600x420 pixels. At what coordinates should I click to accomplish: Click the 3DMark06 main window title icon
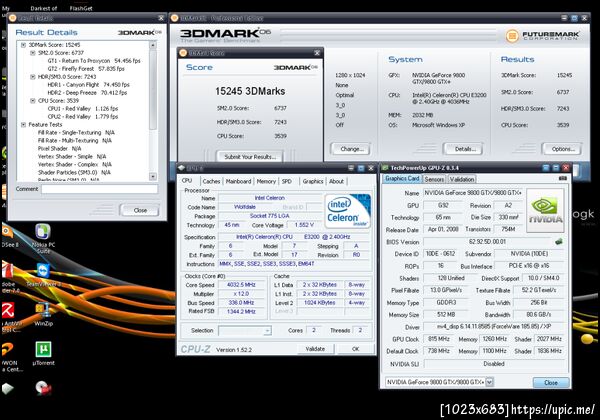pyautogui.click(x=175, y=18)
